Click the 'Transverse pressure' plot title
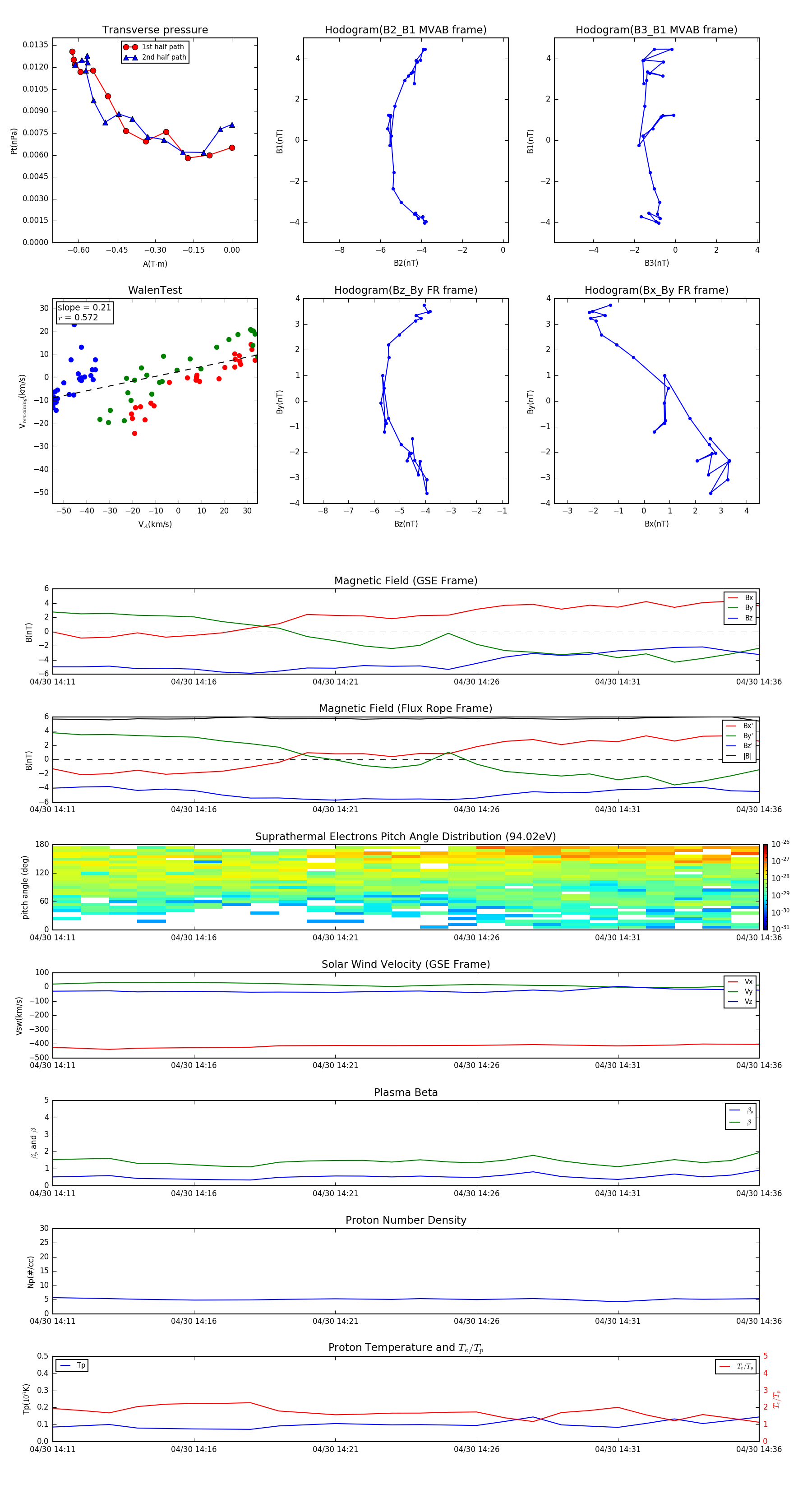The image size is (812, 1489). tap(155, 30)
